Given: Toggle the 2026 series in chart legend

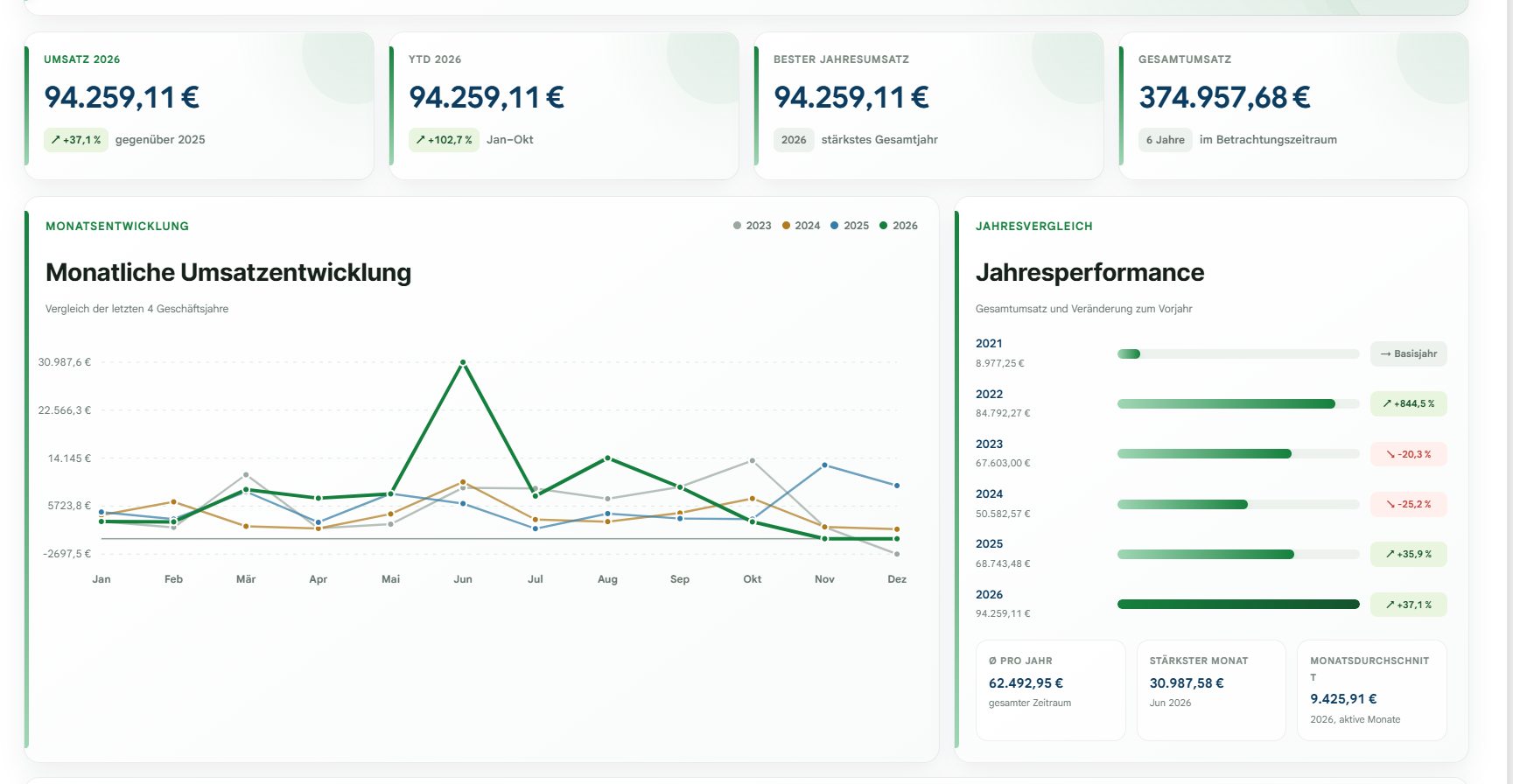Looking at the screenshot, I should click(x=899, y=226).
